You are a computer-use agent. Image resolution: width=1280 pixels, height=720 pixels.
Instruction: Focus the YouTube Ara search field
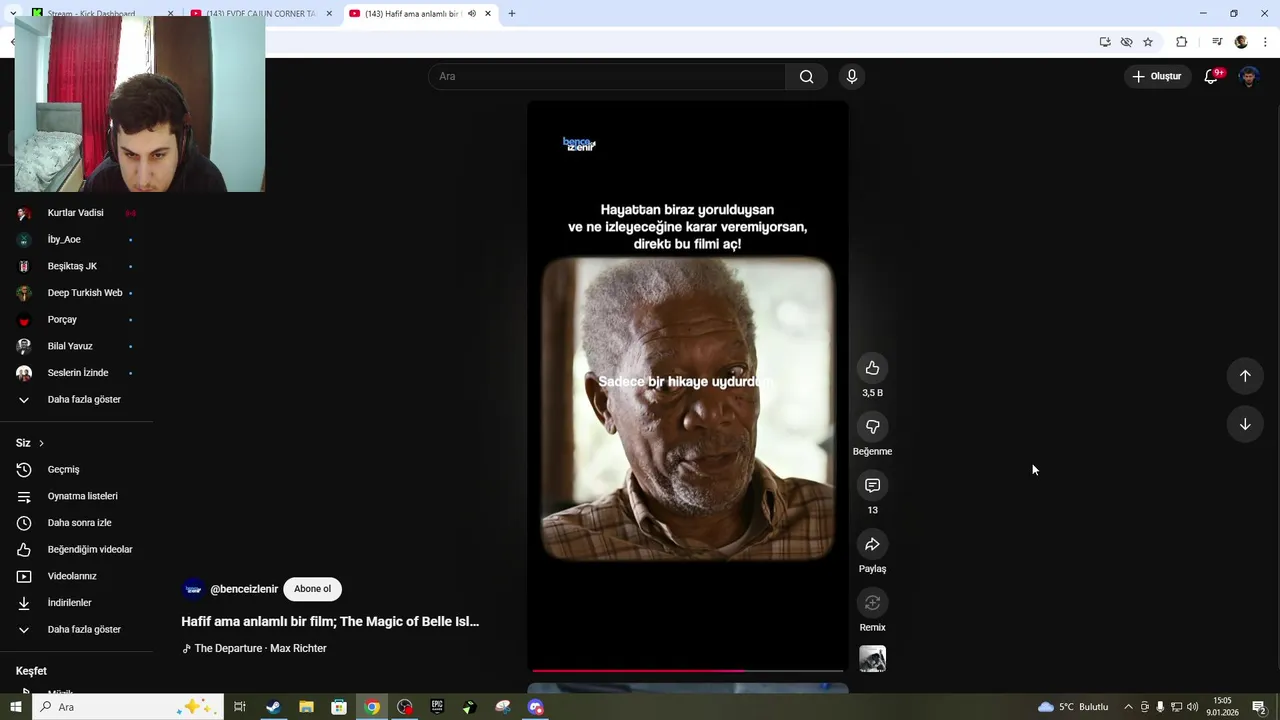tap(607, 76)
